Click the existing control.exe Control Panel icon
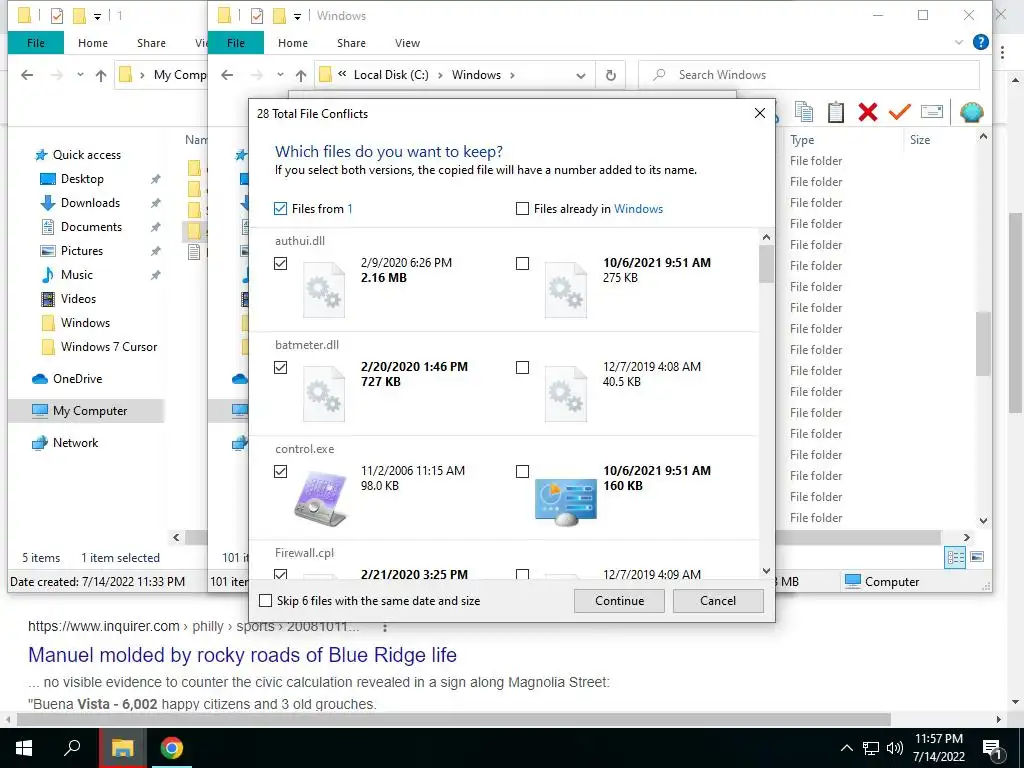The width and height of the screenshot is (1024, 768). click(x=566, y=502)
